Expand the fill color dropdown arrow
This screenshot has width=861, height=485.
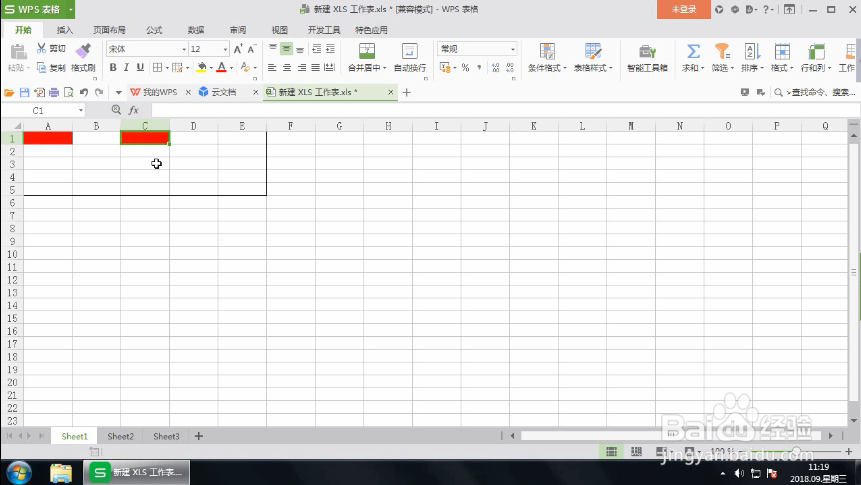[211, 68]
